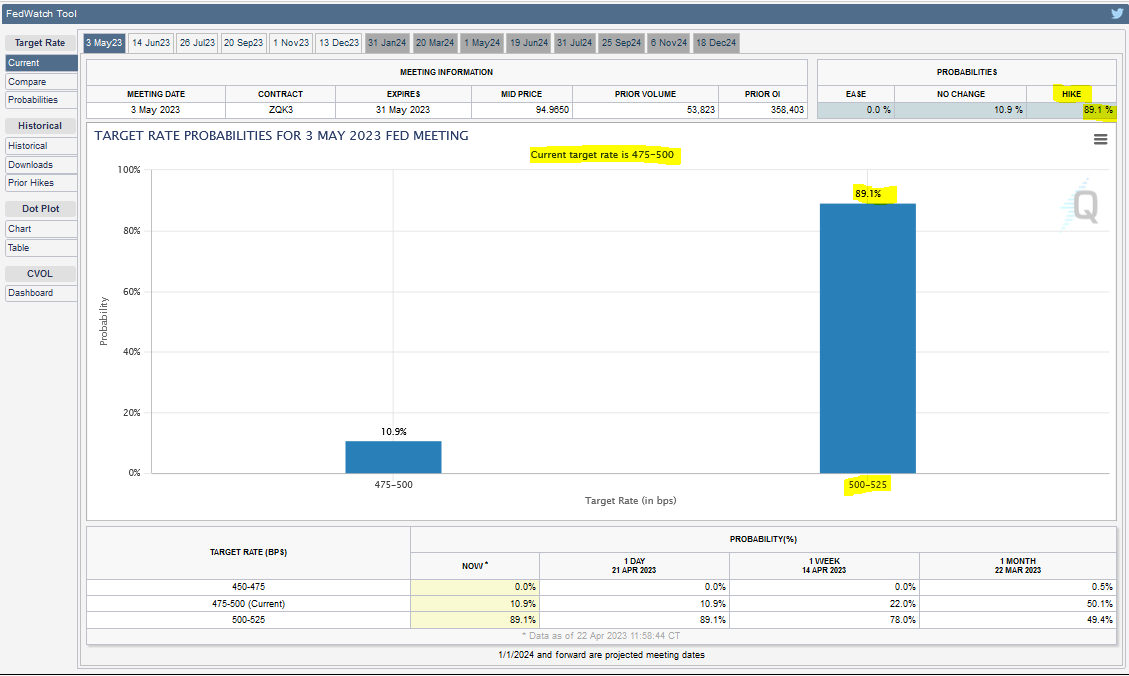Click the 1 MONTH 22 MAR 2023 header
The height and width of the screenshot is (676, 1129).
point(1017,566)
